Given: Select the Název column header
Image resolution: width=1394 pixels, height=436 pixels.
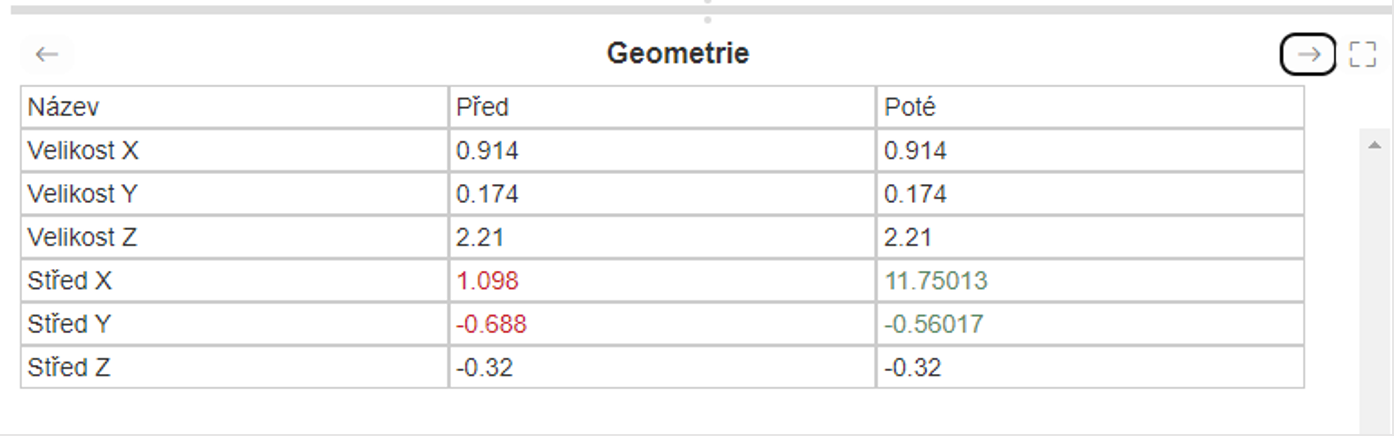Looking at the screenshot, I should 63,107.
